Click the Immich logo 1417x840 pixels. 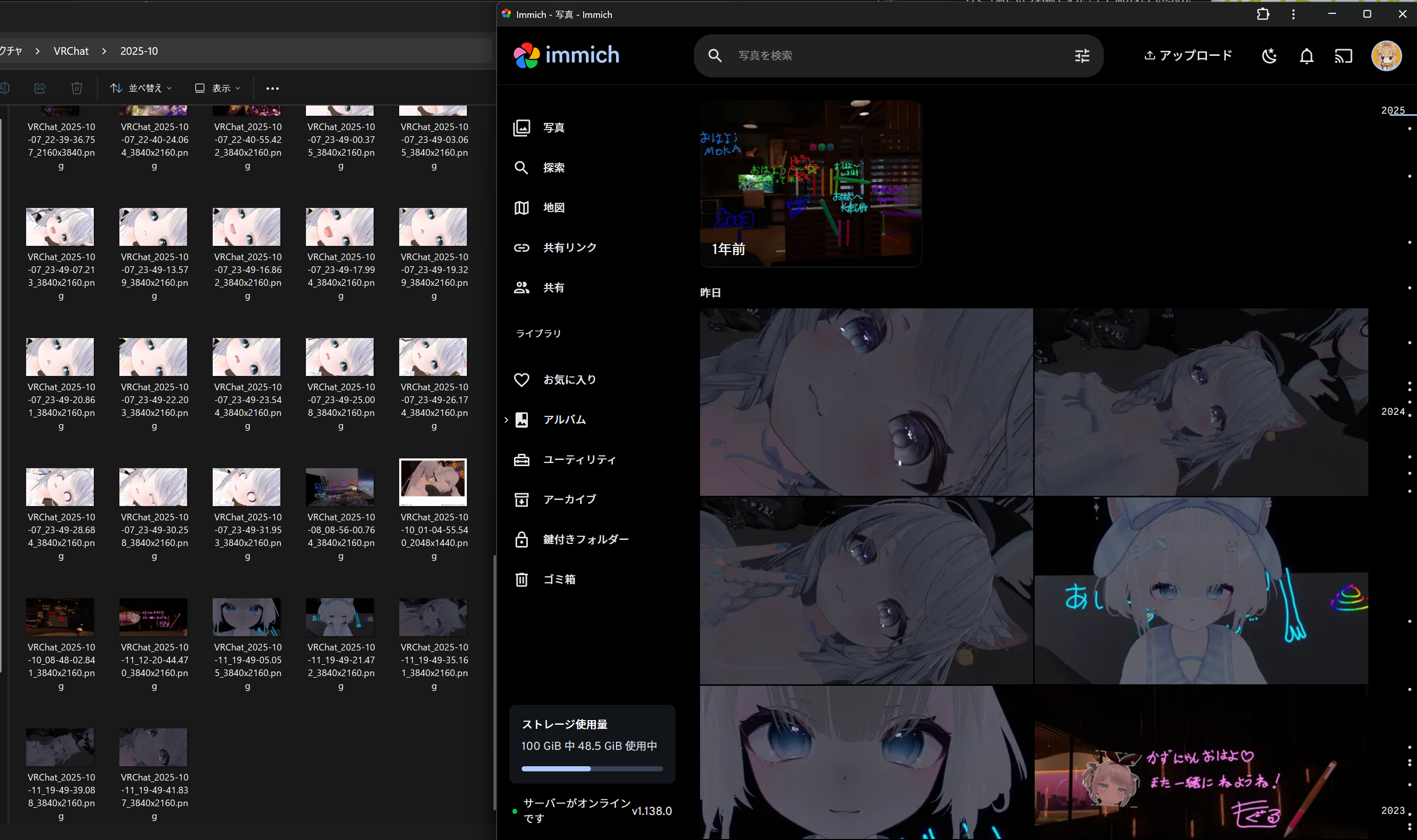(x=566, y=55)
